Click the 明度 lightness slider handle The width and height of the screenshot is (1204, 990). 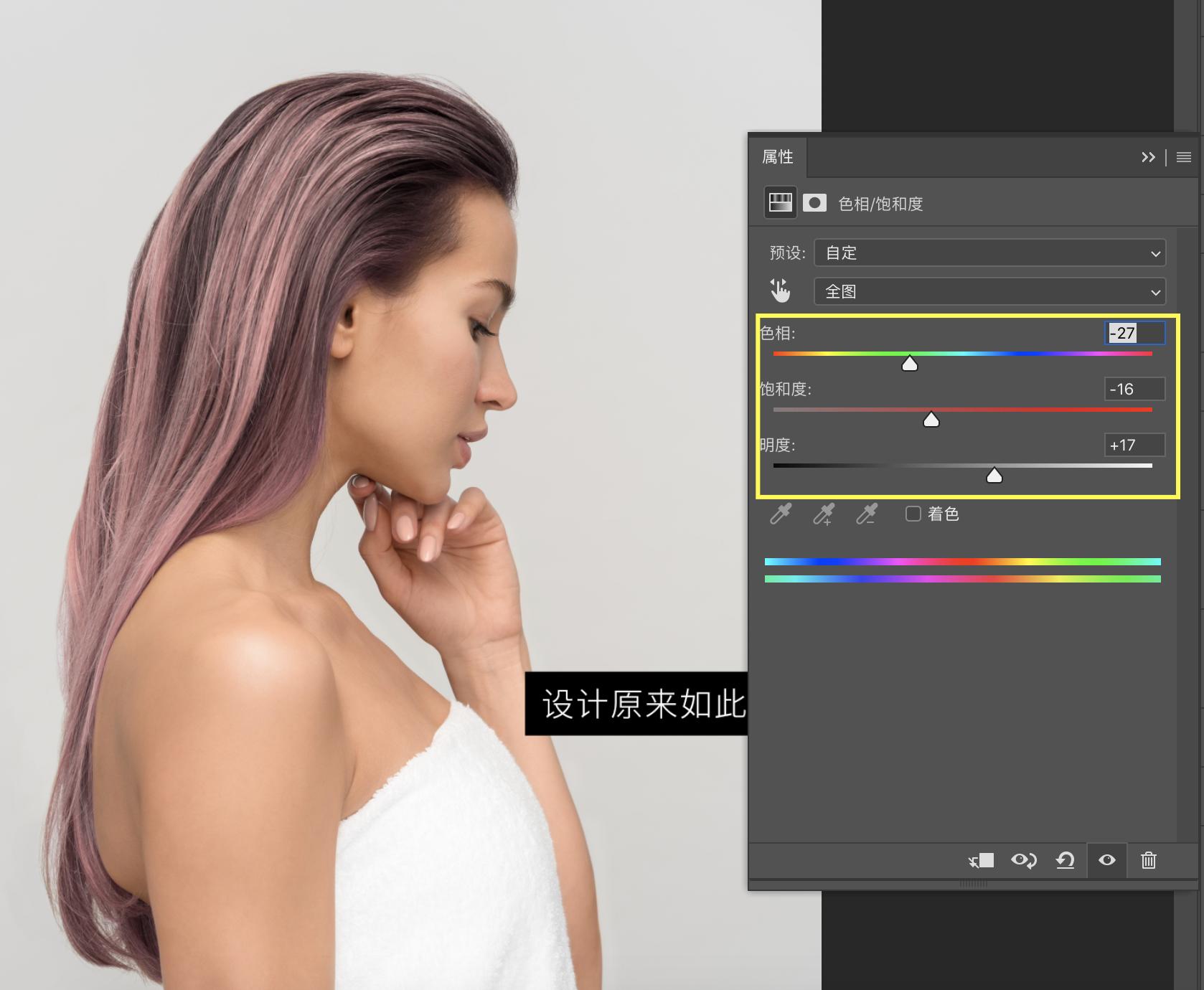[994, 476]
